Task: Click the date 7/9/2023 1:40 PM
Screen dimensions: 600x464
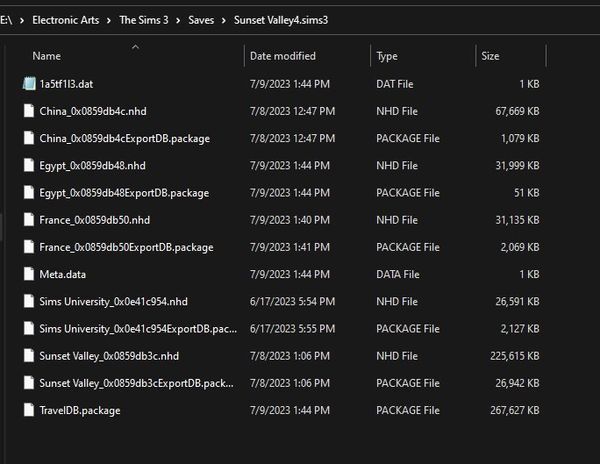Action: click(x=290, y=220)
